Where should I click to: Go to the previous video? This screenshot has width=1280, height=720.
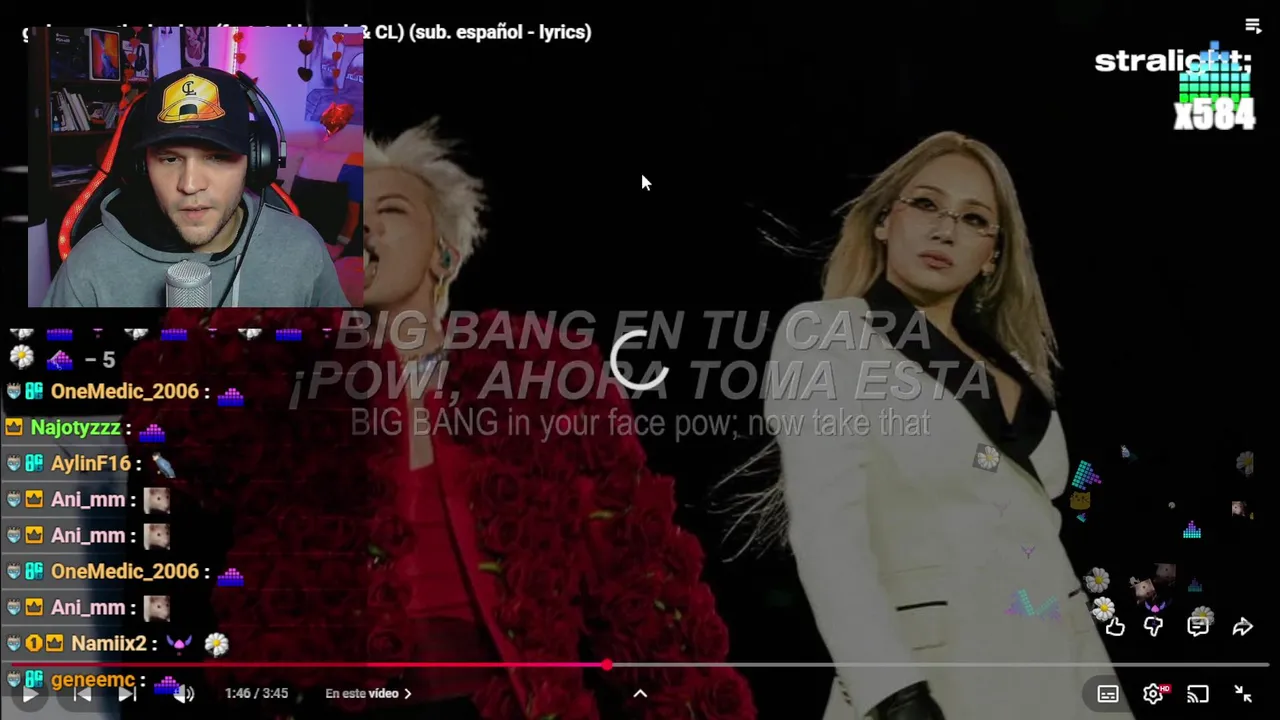(83, 693)
